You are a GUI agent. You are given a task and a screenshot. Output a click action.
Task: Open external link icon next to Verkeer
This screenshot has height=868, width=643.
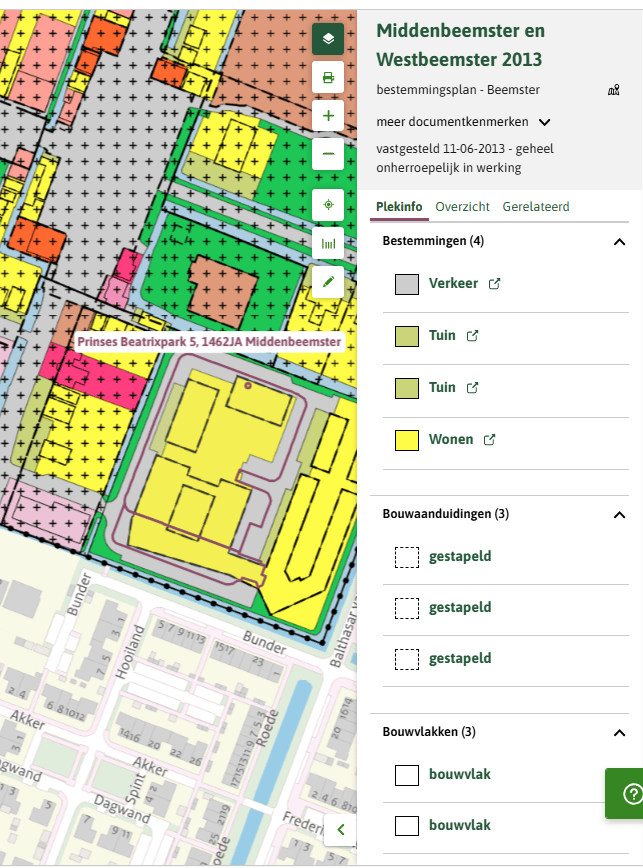[x=494, y=284]
